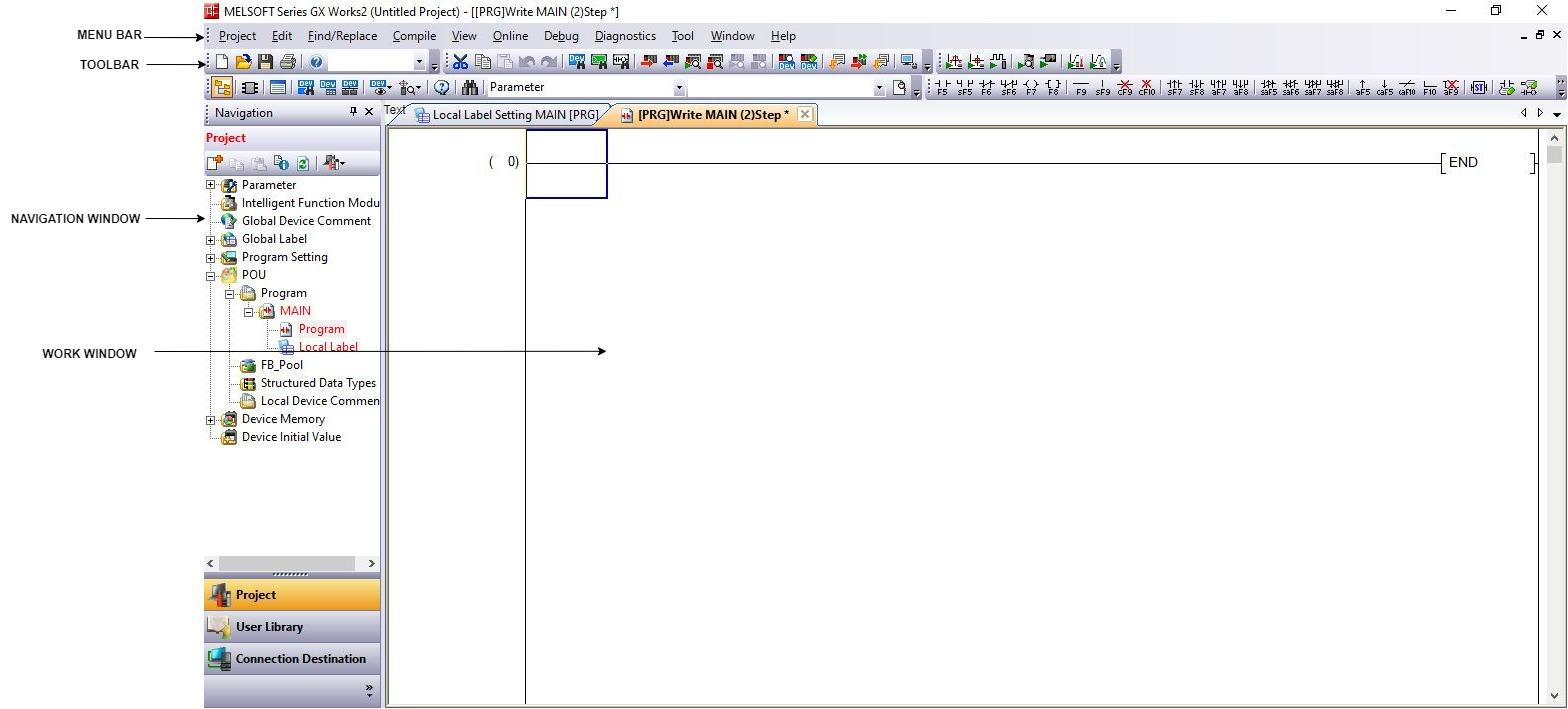Delete horizontal line with the cF9 icon
This screenshot has width=1568, height=709.
[x=1125, y=88]
